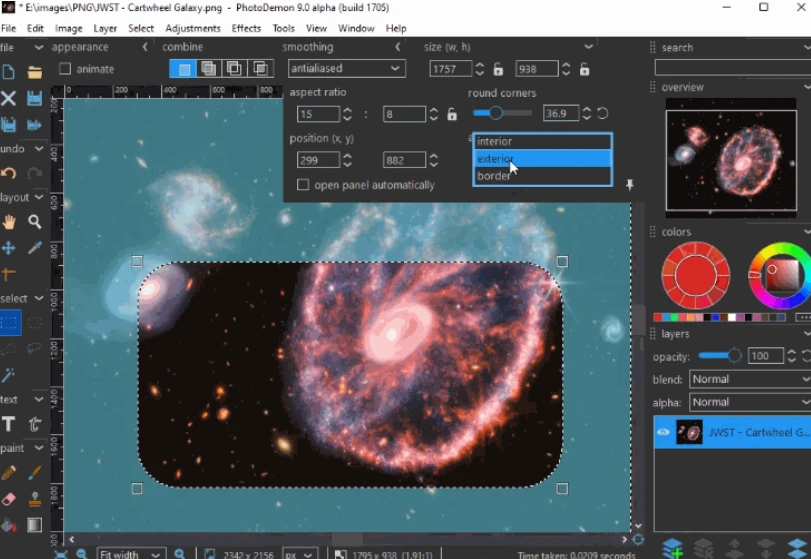This screenshot has width=811, height=559.
Task: Select the Move layer tool
Action: (x=9, y=248)
